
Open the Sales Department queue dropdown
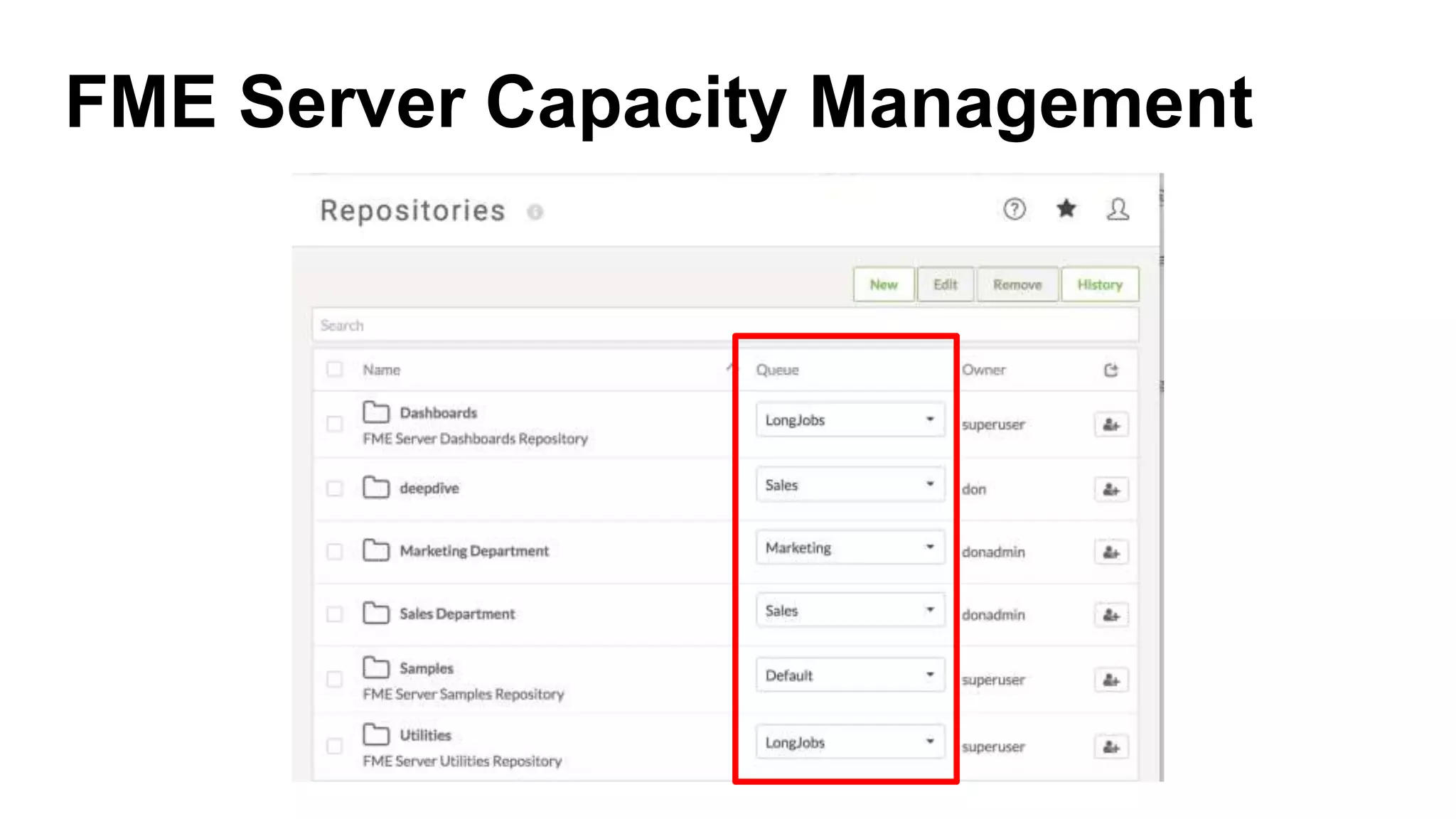(850, 610)
